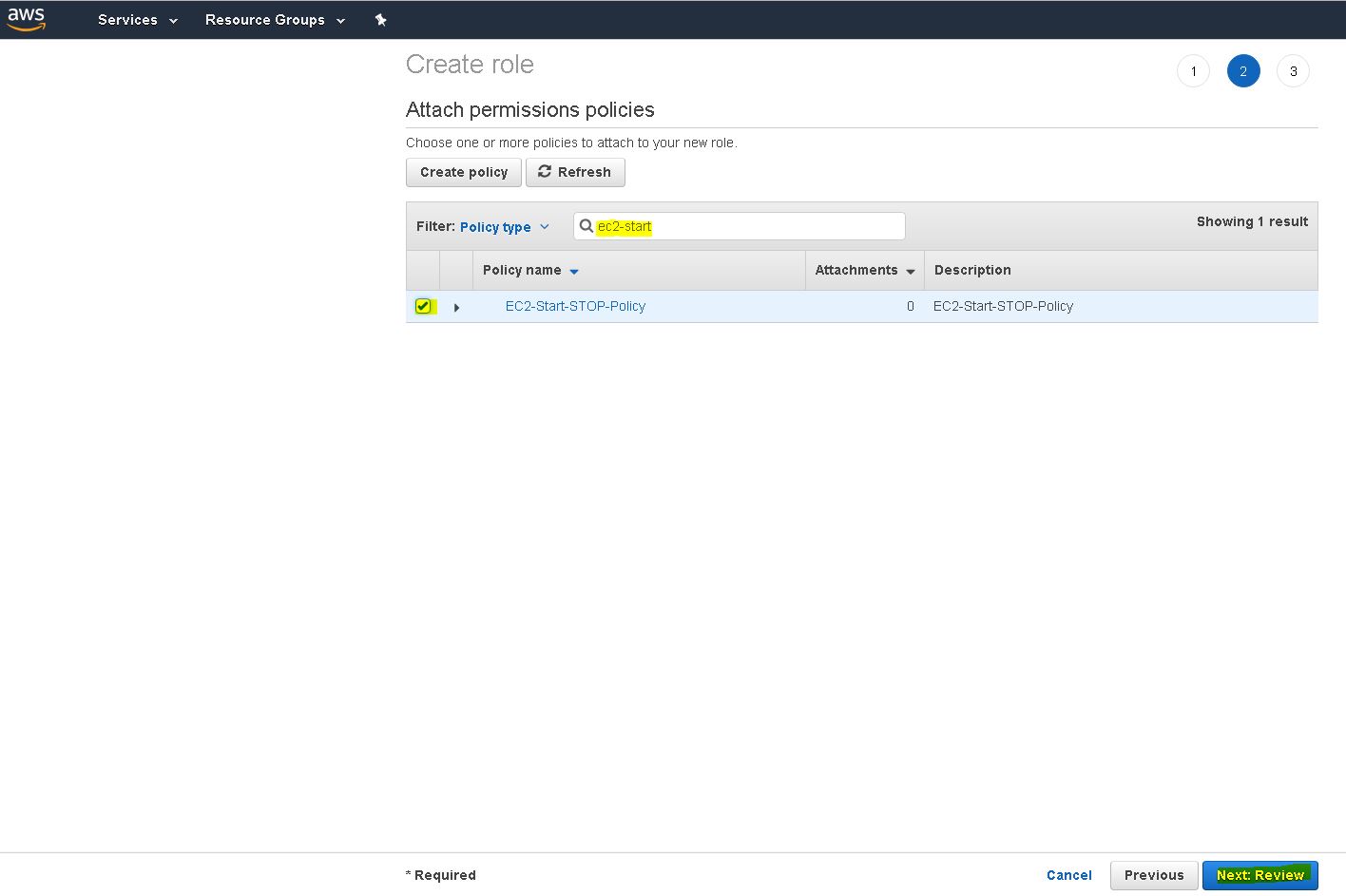Refresh the policy list

[575, 172]
